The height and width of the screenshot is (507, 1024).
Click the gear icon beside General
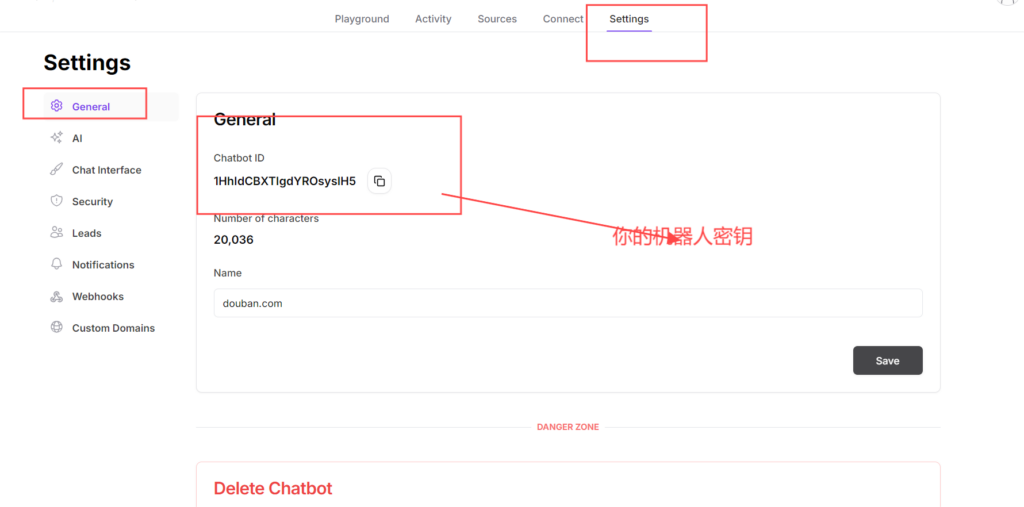click(57, 106)
